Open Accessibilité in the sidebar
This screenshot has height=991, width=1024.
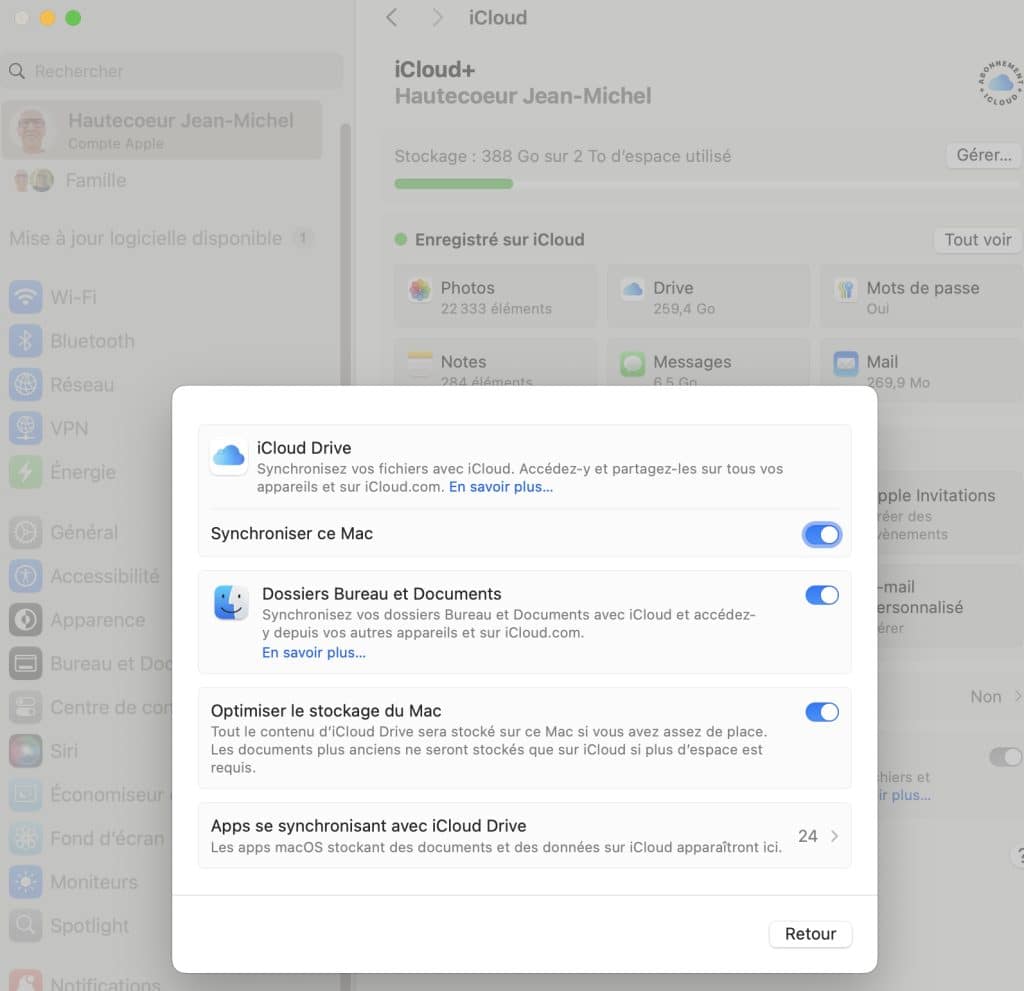click(104, 576)
